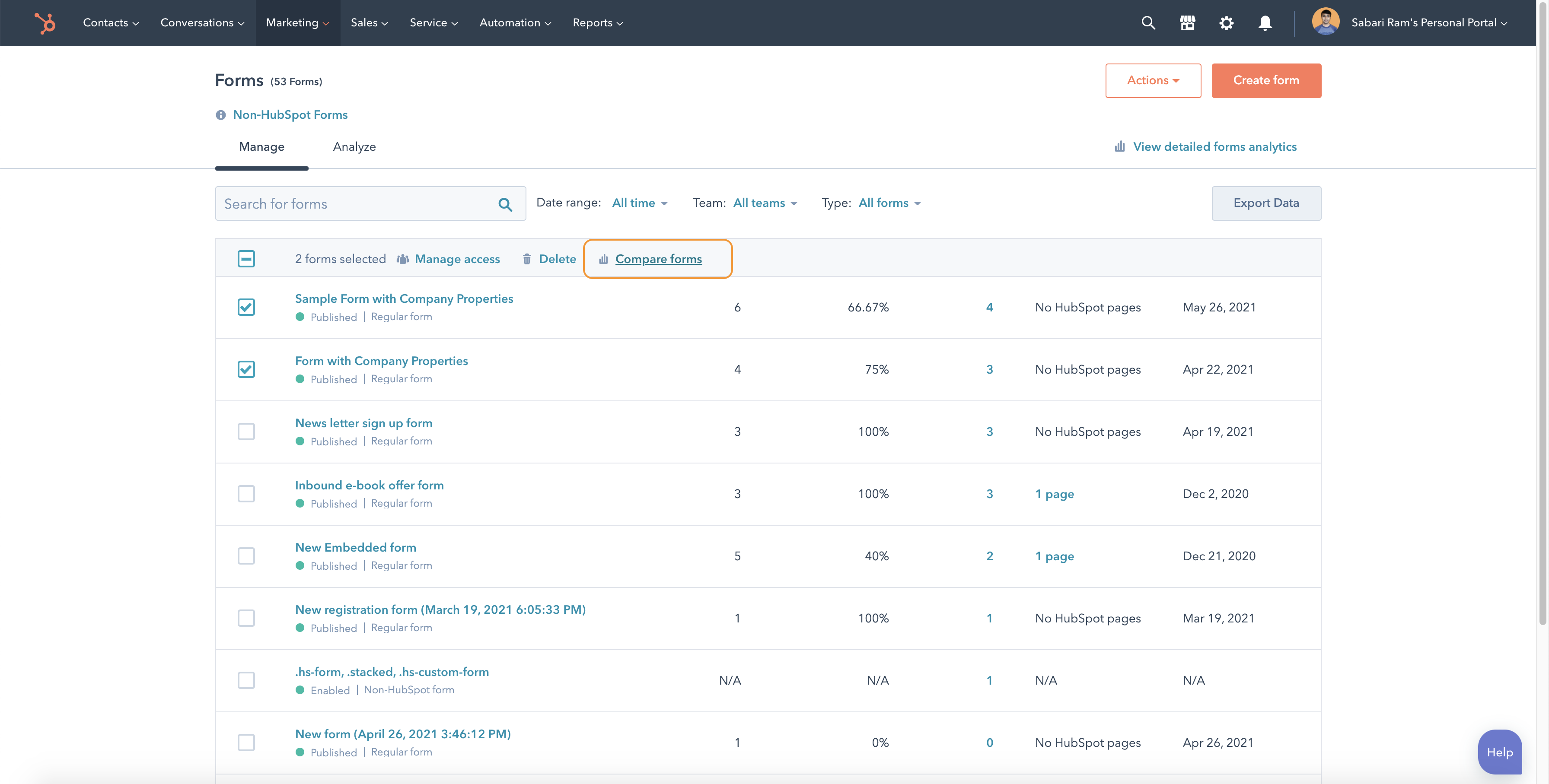Open the Actions dropdown button

pos(1153,80)
